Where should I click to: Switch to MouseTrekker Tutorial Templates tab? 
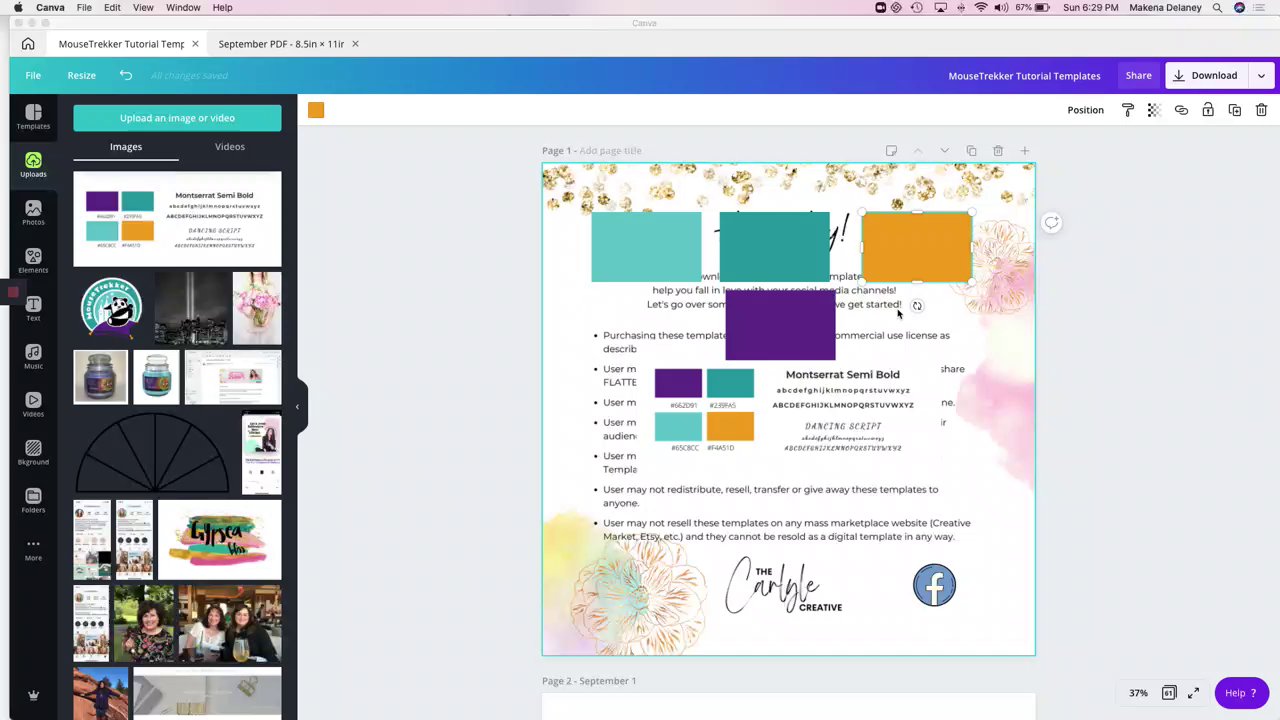point(121,44)
